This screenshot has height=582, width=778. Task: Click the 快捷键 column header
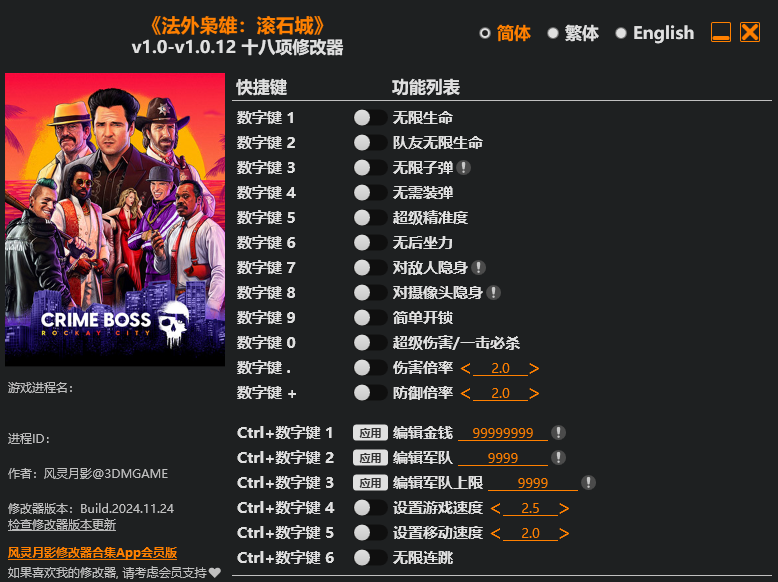(261, 87)
